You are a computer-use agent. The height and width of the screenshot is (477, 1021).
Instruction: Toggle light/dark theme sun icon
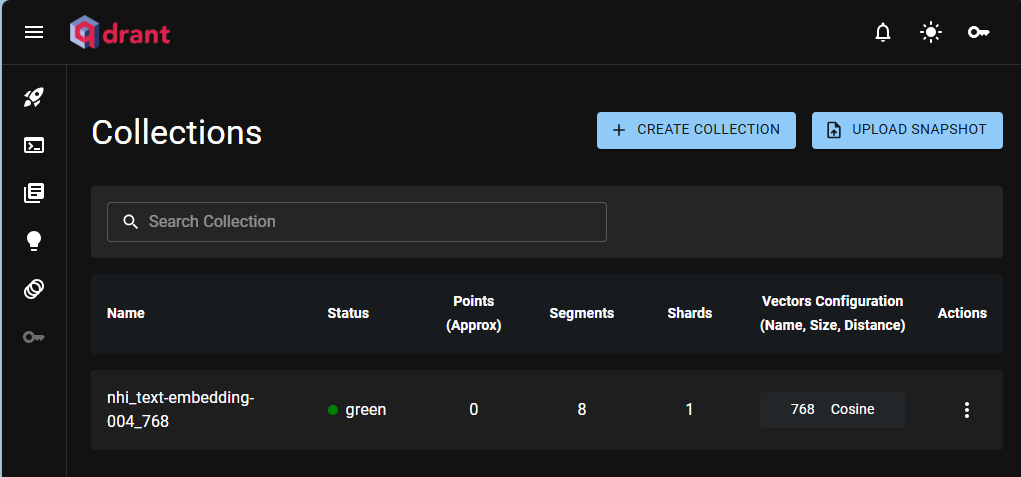pos(931,33)
